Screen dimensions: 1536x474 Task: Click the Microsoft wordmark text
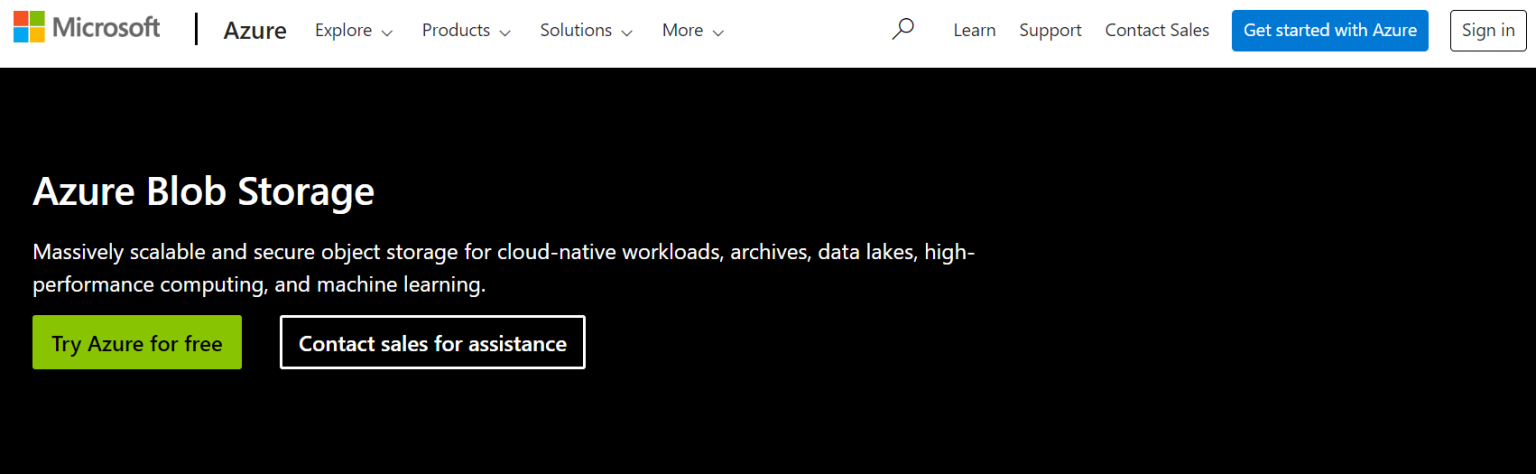[106, 28]
